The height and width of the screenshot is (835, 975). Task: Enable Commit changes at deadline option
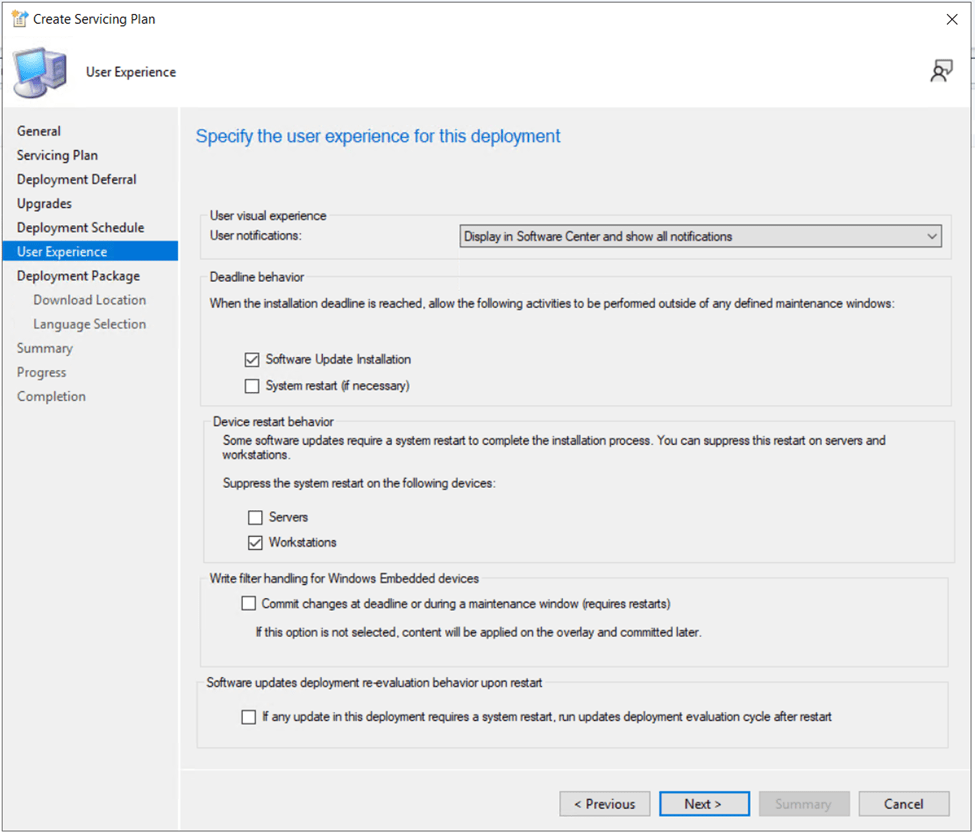[x=249, y=604]
